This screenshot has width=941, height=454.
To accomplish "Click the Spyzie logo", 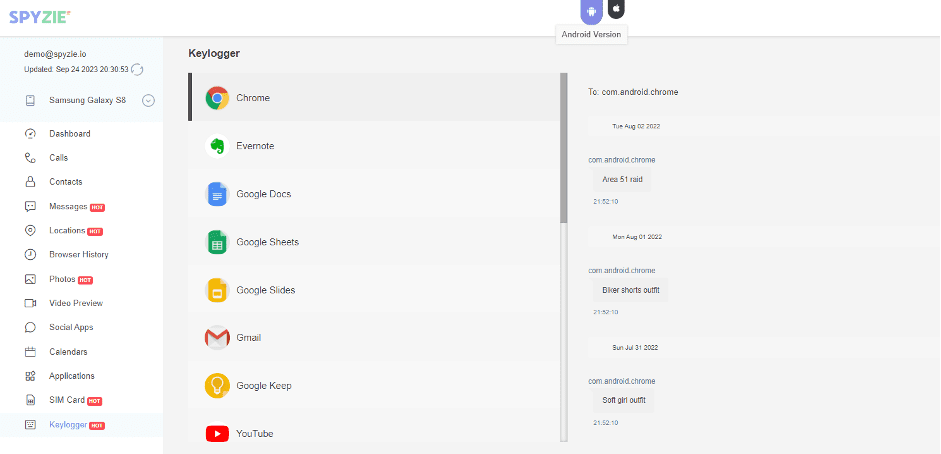I will point(40,17).
